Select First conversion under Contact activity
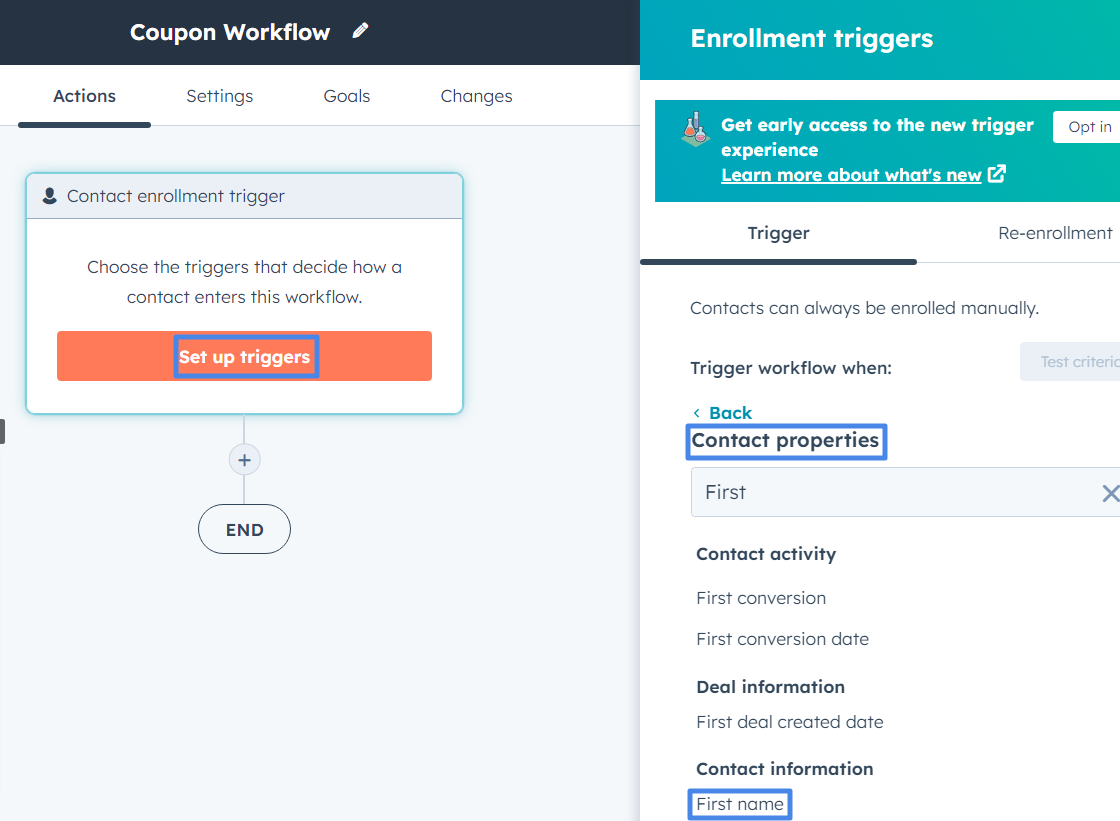1120x821 pixels. (761, 597)
